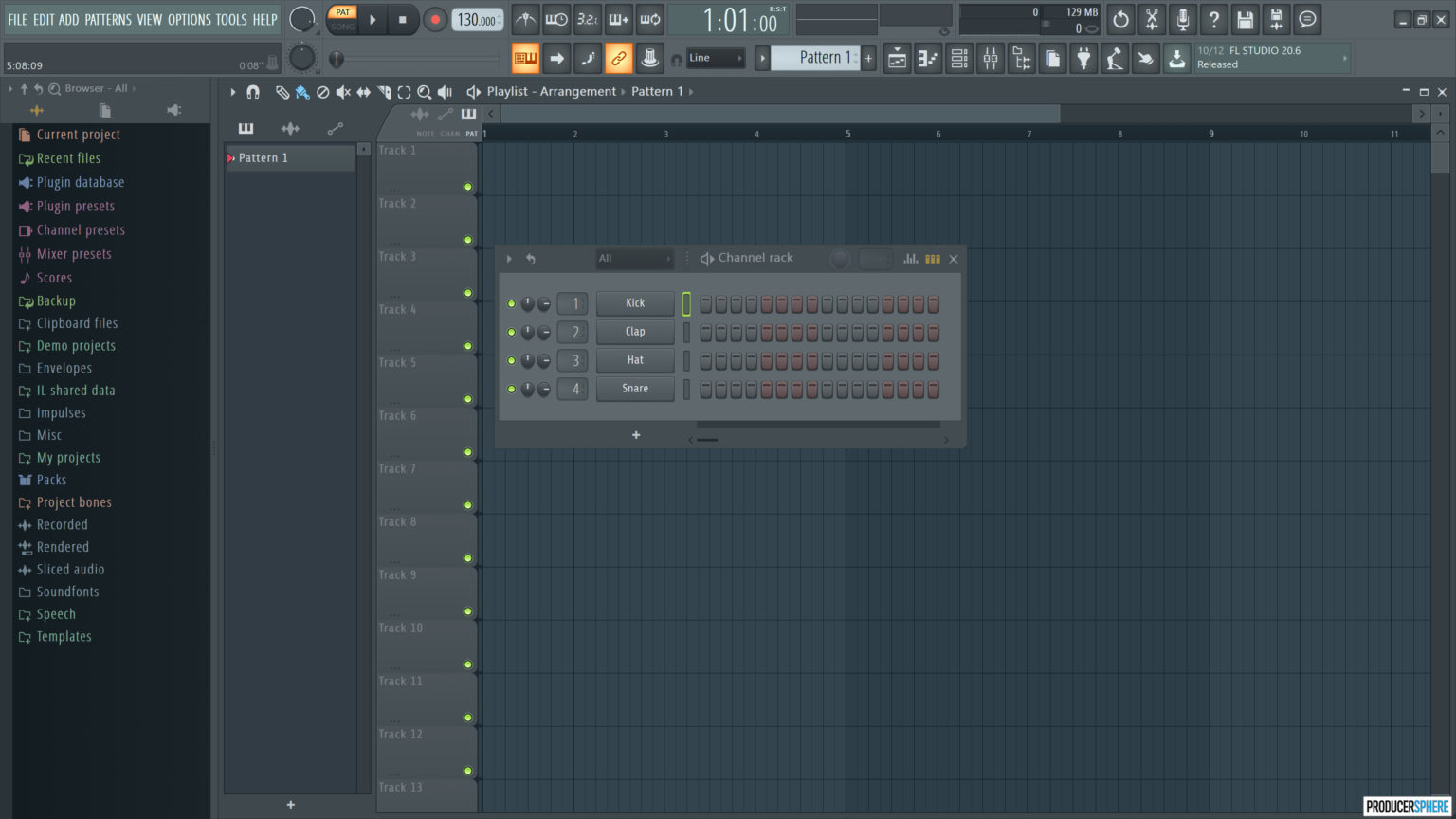Open the All channel filter dropdown in Channel rack
The image size is (1456, 819).
(633, 257)
